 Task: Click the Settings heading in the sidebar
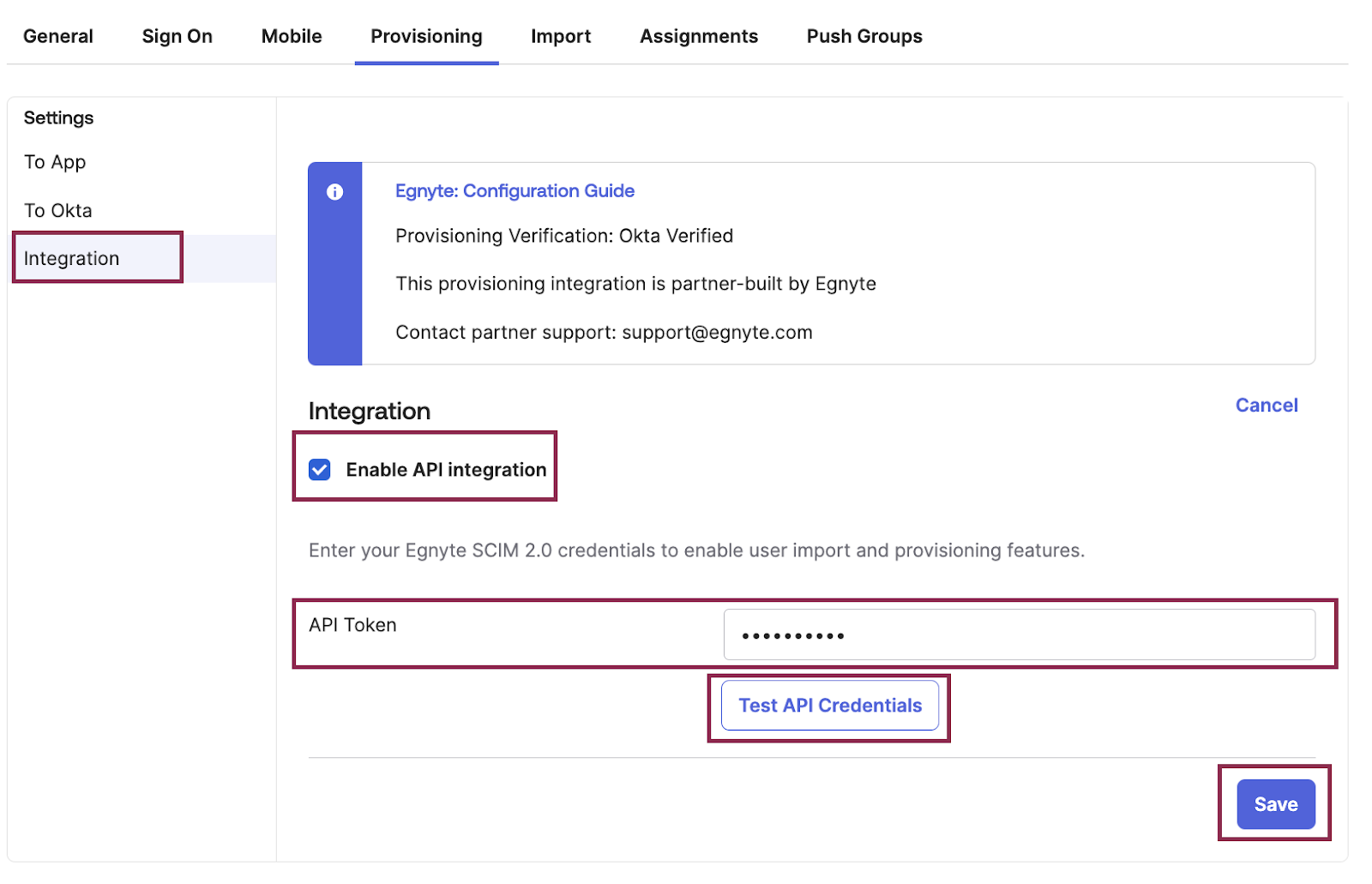pos(57,117)
